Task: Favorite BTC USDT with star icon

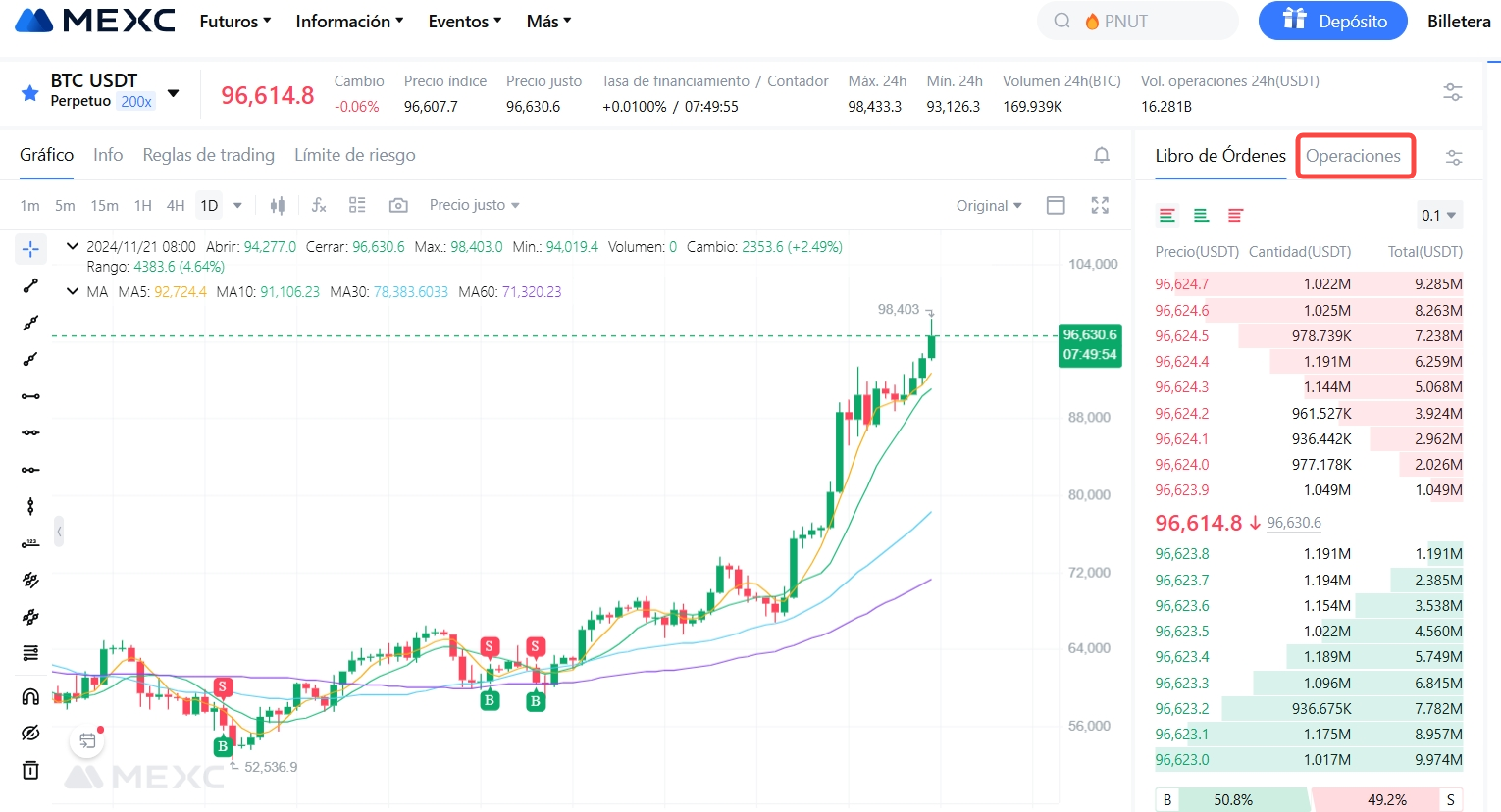Action: (x=30, y=93)
